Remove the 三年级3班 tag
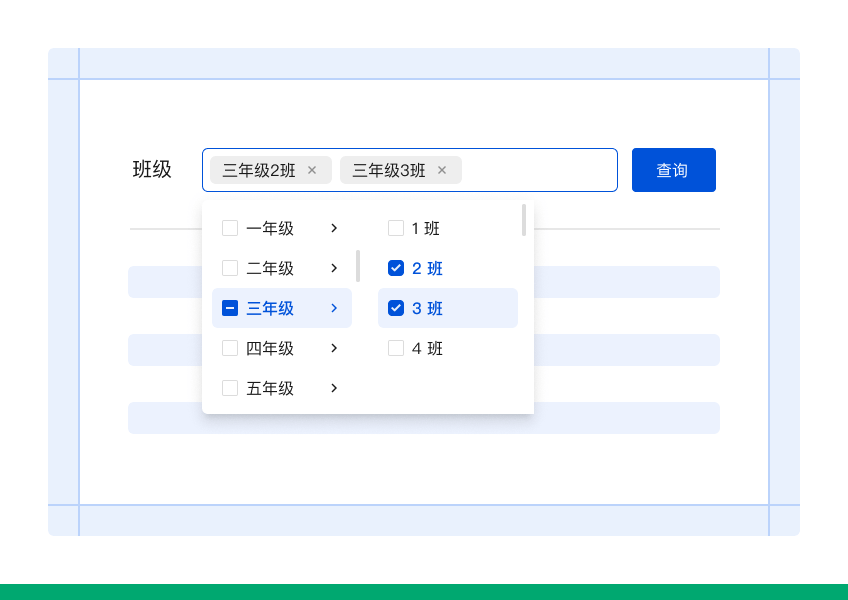Viewport: 848px width, 600px height. tap(442, 170)
